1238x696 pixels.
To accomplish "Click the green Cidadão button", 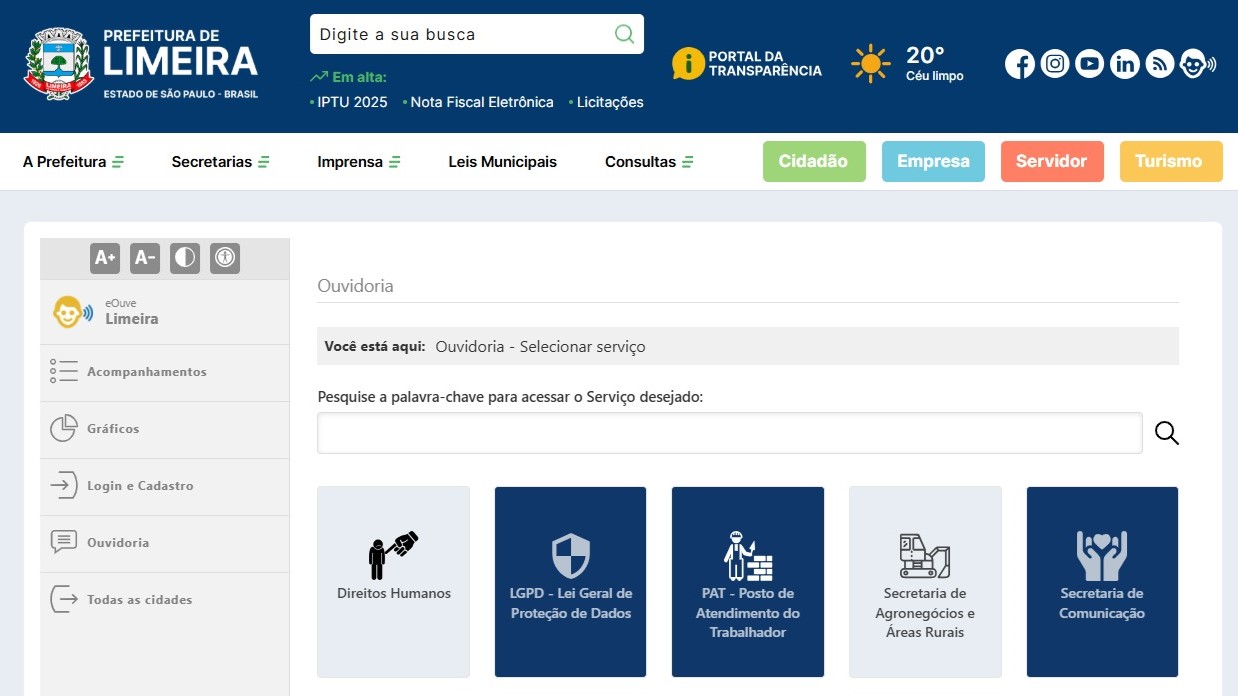I will pyautogui.click(x=813, y=162).
